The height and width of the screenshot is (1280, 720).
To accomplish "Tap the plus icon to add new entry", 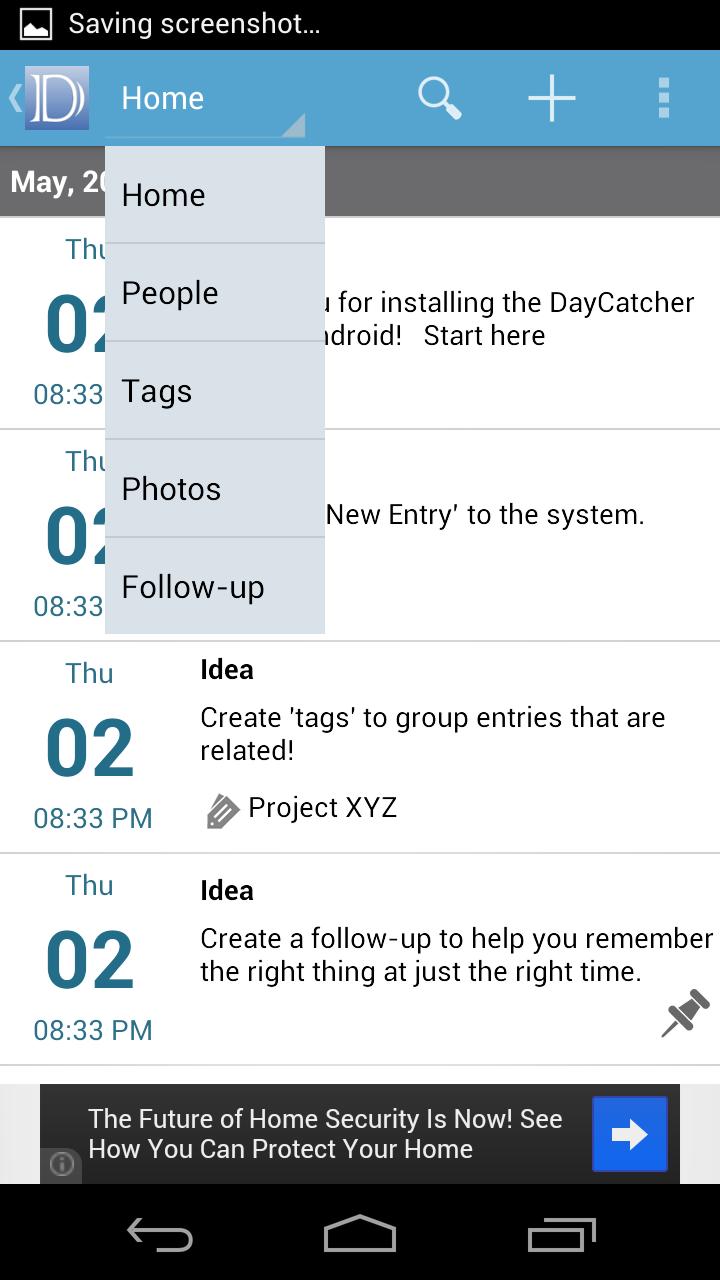I will [551, 97].
